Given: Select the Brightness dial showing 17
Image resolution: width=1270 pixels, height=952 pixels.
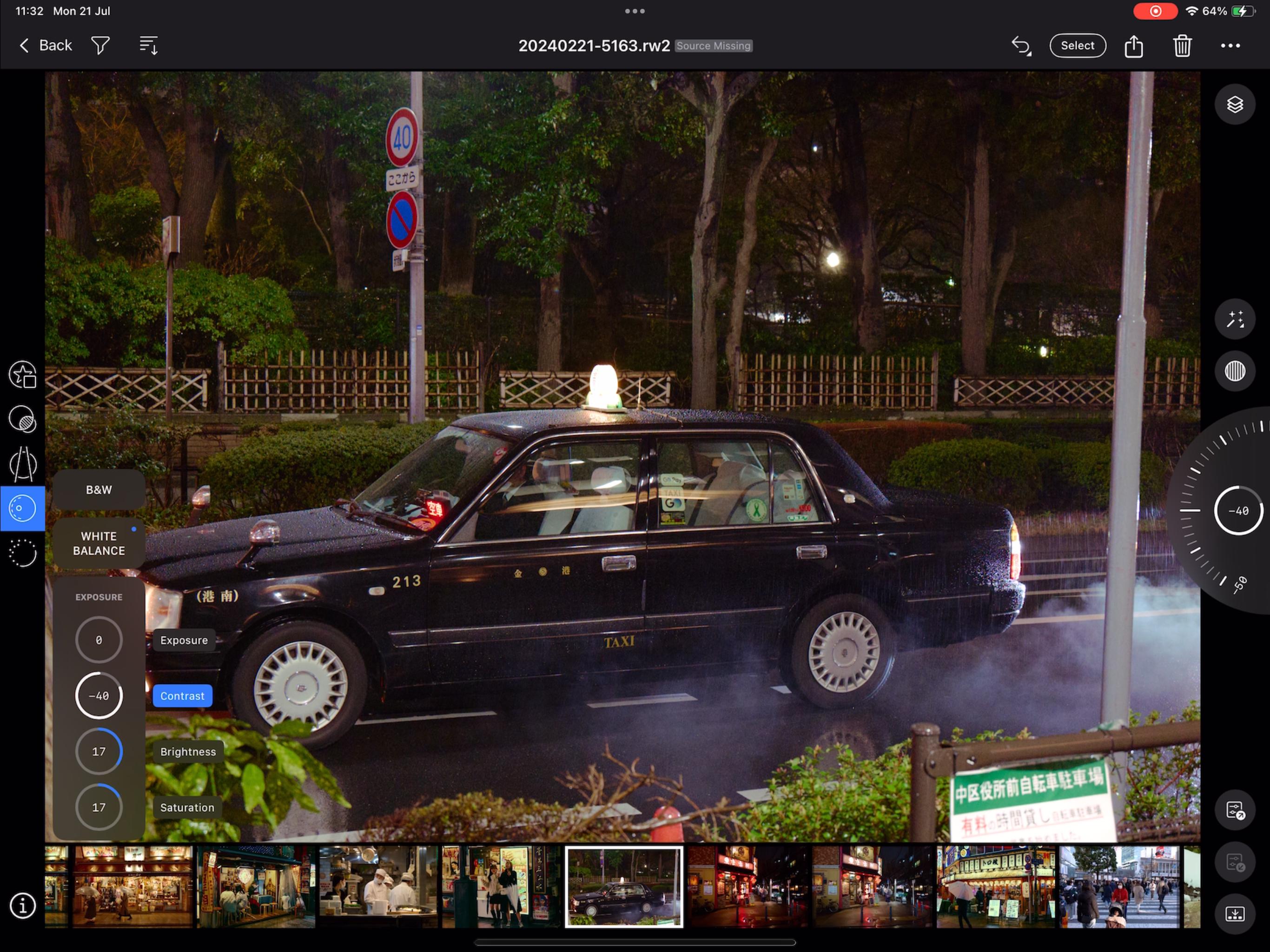Looking at the screenshot, I should tap(99, 751).
